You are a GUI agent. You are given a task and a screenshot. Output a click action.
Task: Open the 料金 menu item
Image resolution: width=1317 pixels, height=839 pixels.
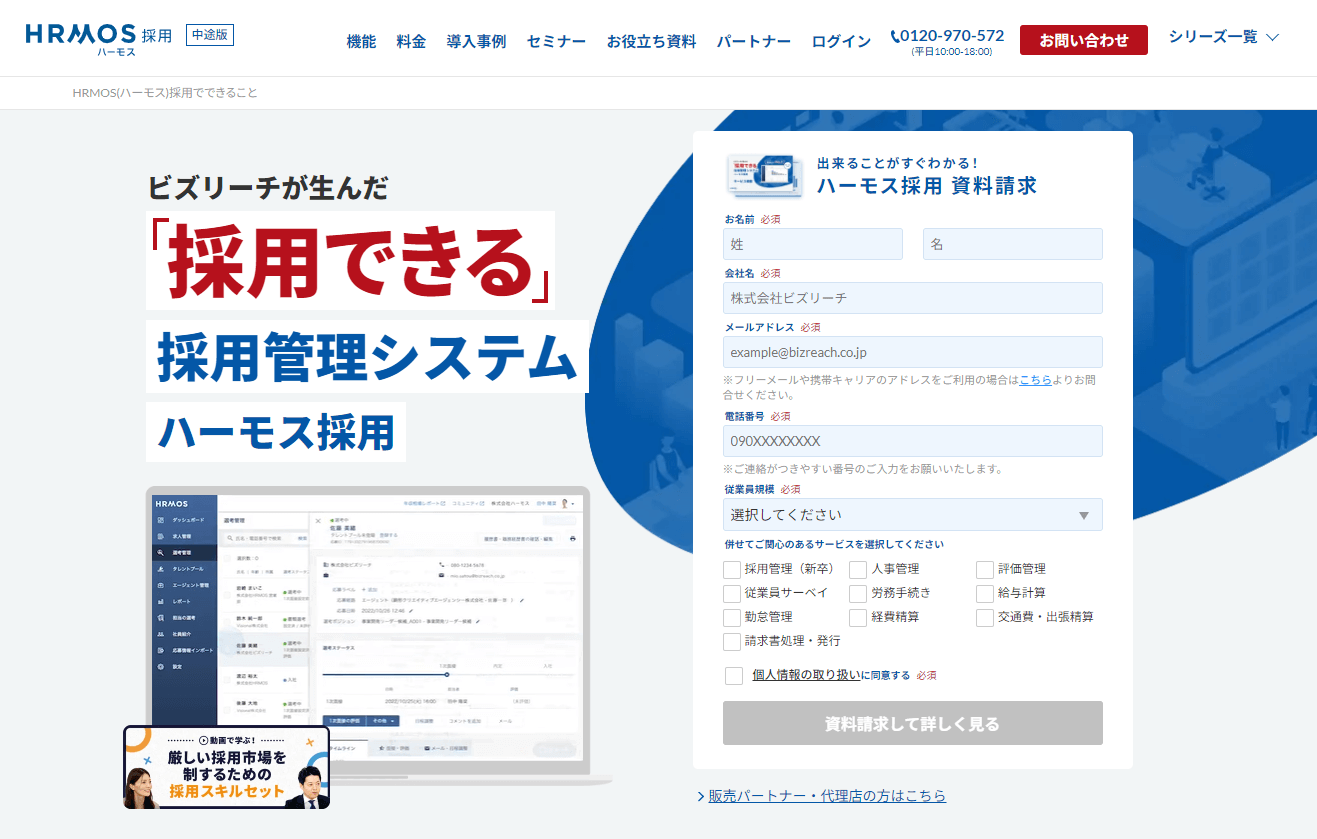[411, 41]
